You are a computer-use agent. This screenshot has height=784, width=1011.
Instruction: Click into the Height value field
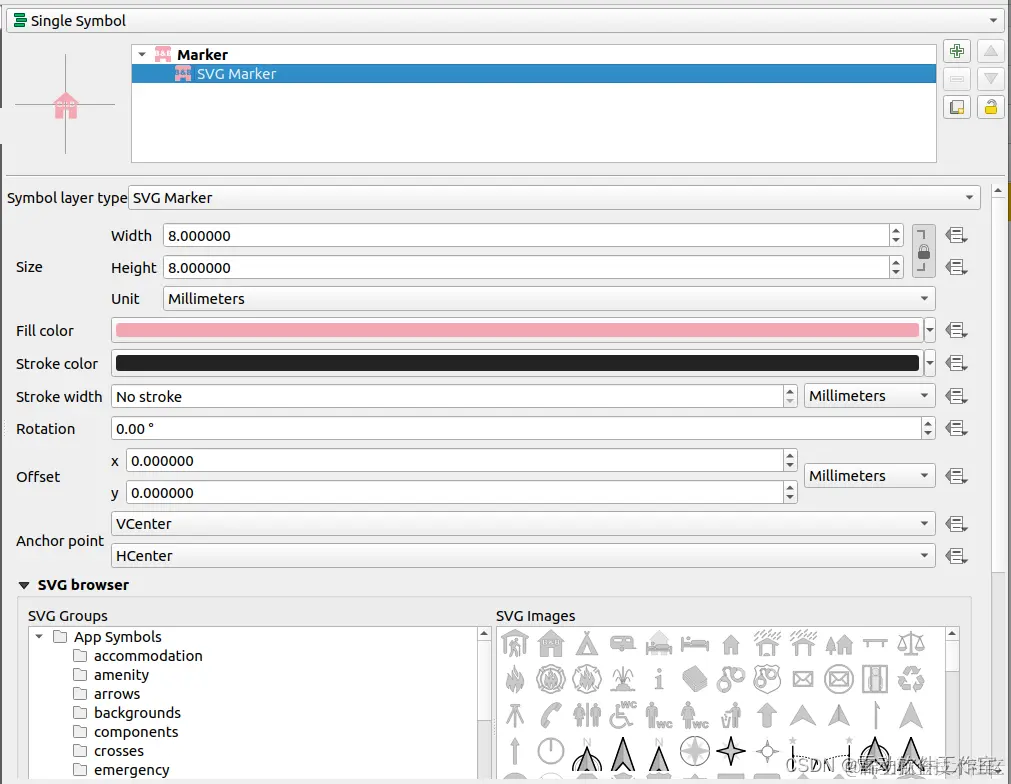(x=526, y=268)
